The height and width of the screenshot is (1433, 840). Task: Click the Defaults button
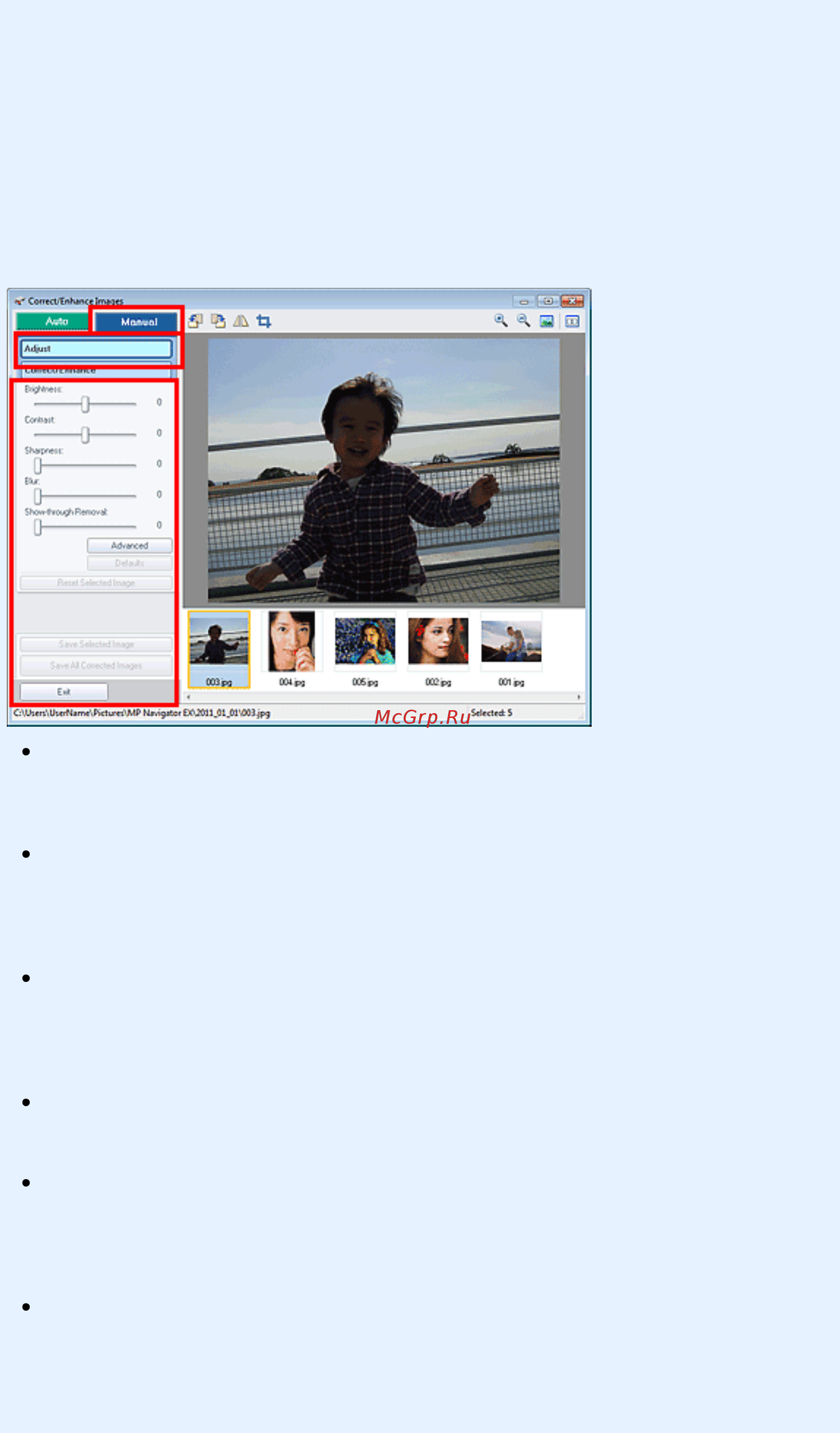(130, 563)
